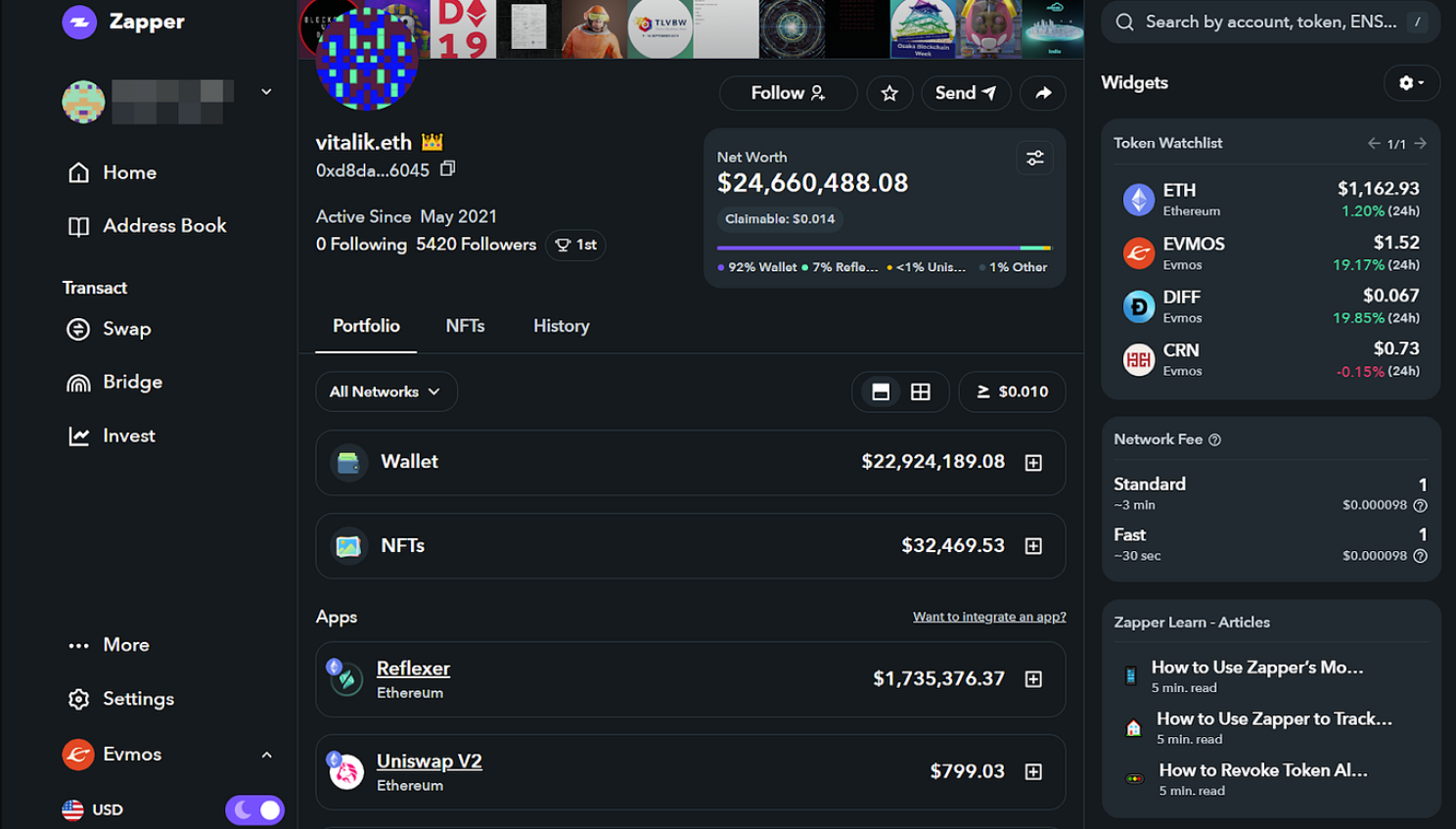Screen dimensions: 1456x829
Task: Expand the account switcher chevron
Action: 266,92
